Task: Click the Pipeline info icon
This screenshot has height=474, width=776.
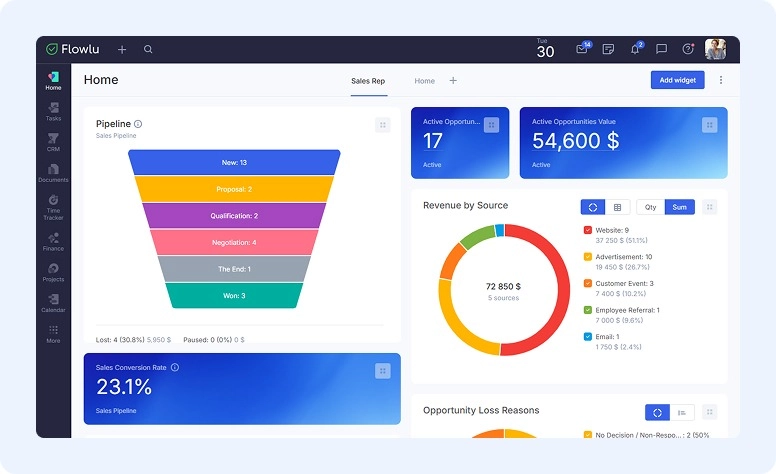Action: tap(138, 124)
